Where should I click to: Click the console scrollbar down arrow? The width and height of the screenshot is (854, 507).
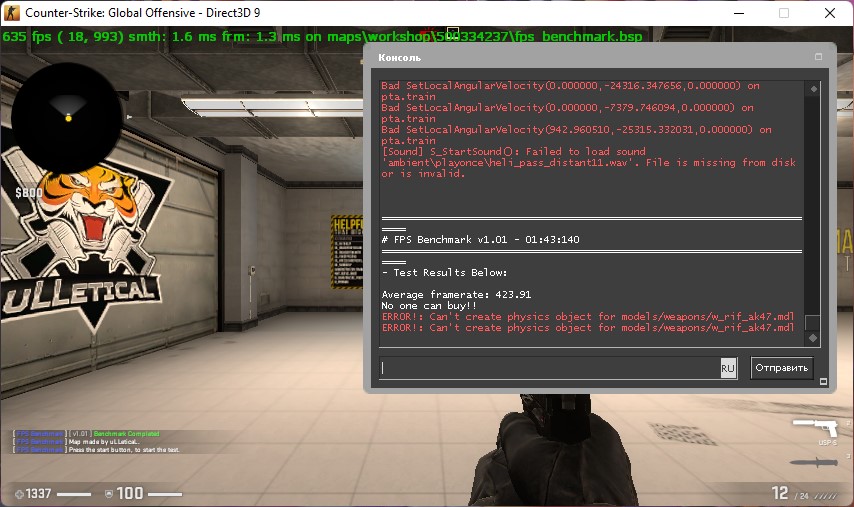[x=813, y=338]
